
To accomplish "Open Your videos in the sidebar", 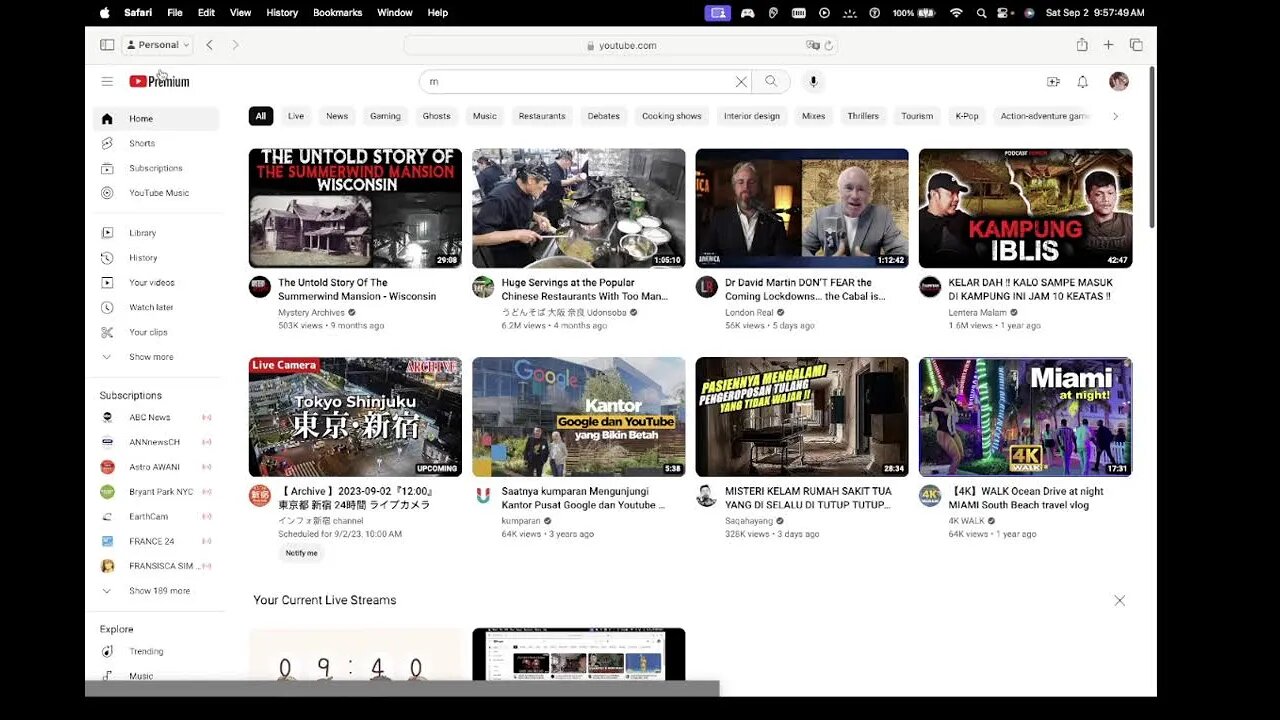I will (156, 283).
